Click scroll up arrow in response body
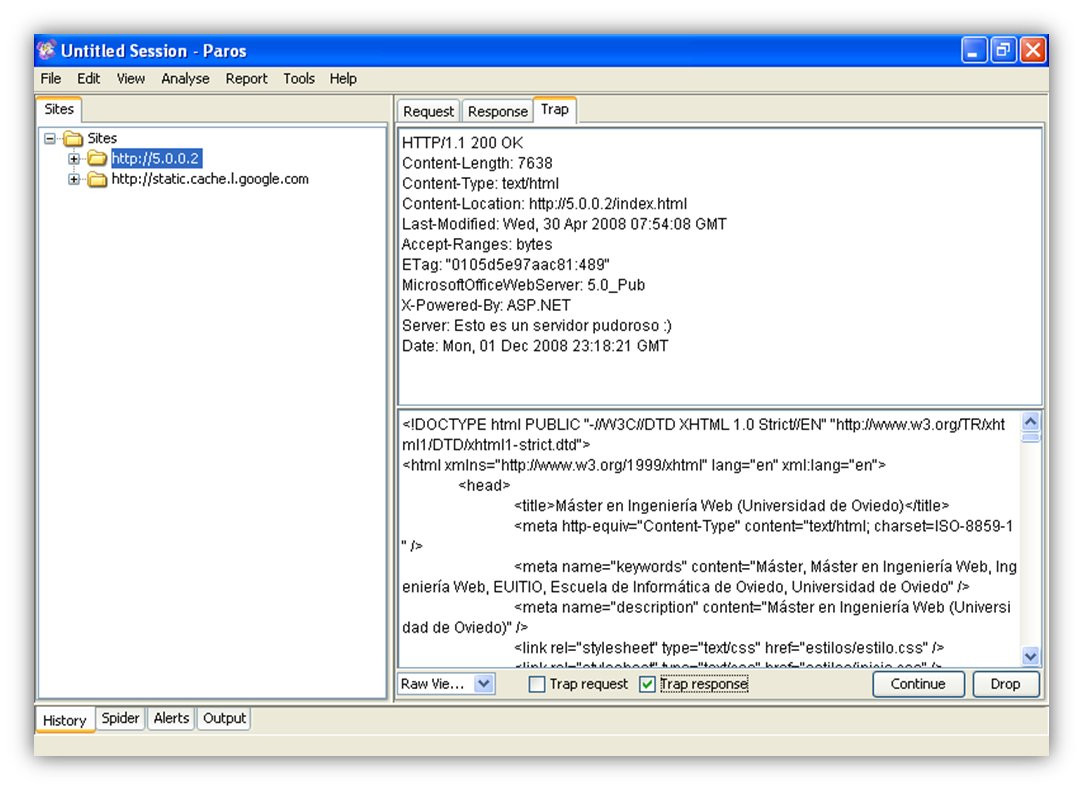 [1031, 421]
